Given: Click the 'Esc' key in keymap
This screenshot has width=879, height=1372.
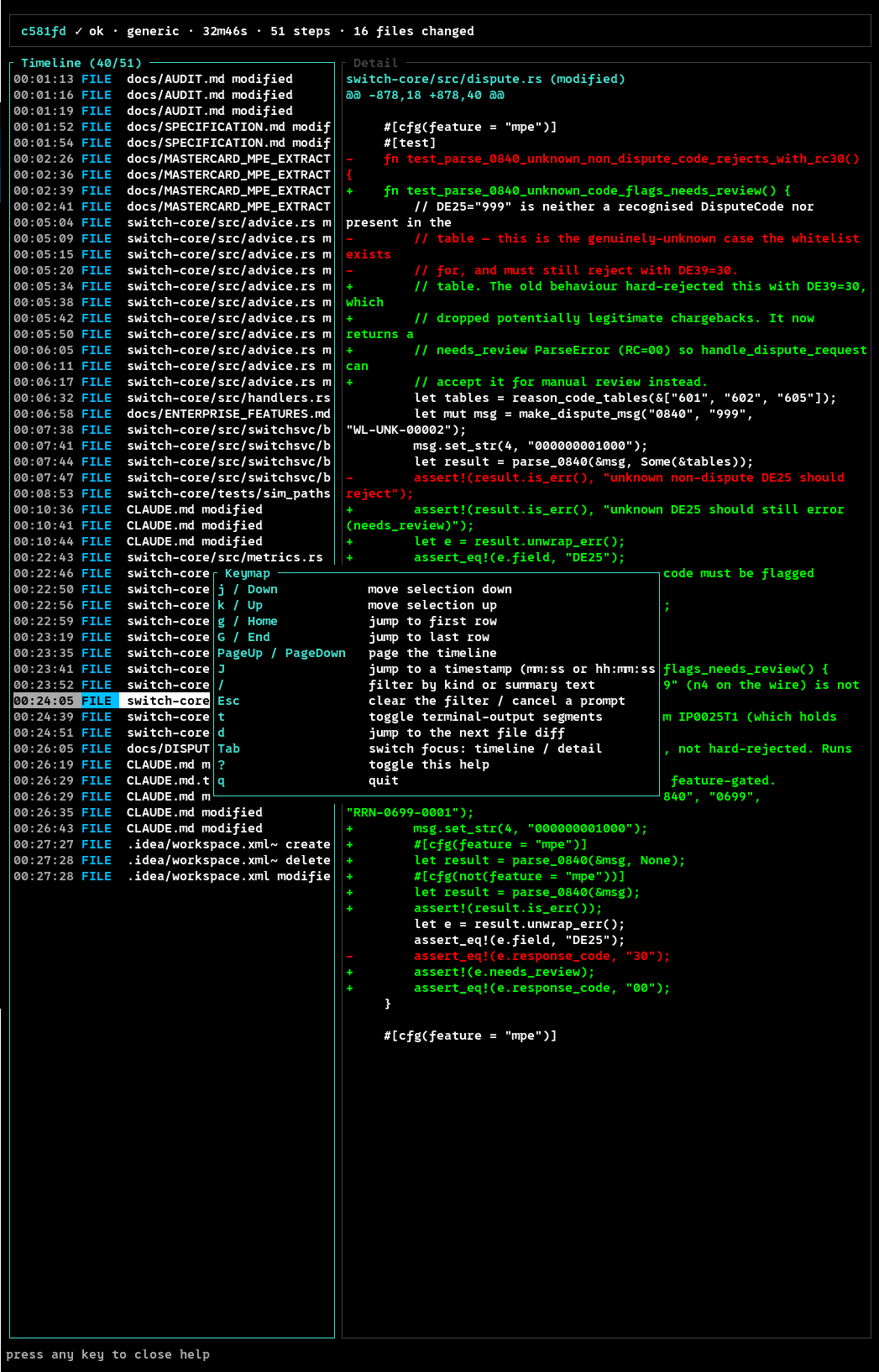Looking at the screenshot, I should [228, 701].
